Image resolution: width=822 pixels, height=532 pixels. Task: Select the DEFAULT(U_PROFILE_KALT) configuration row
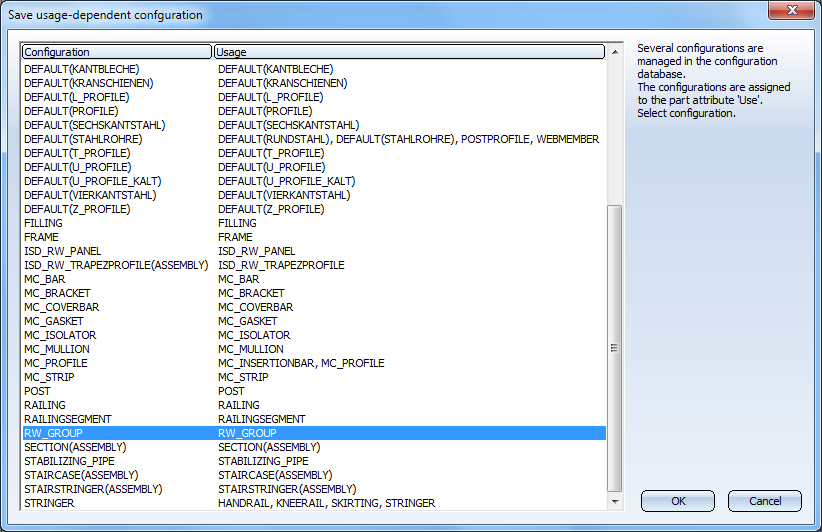(x=314, y=181)
